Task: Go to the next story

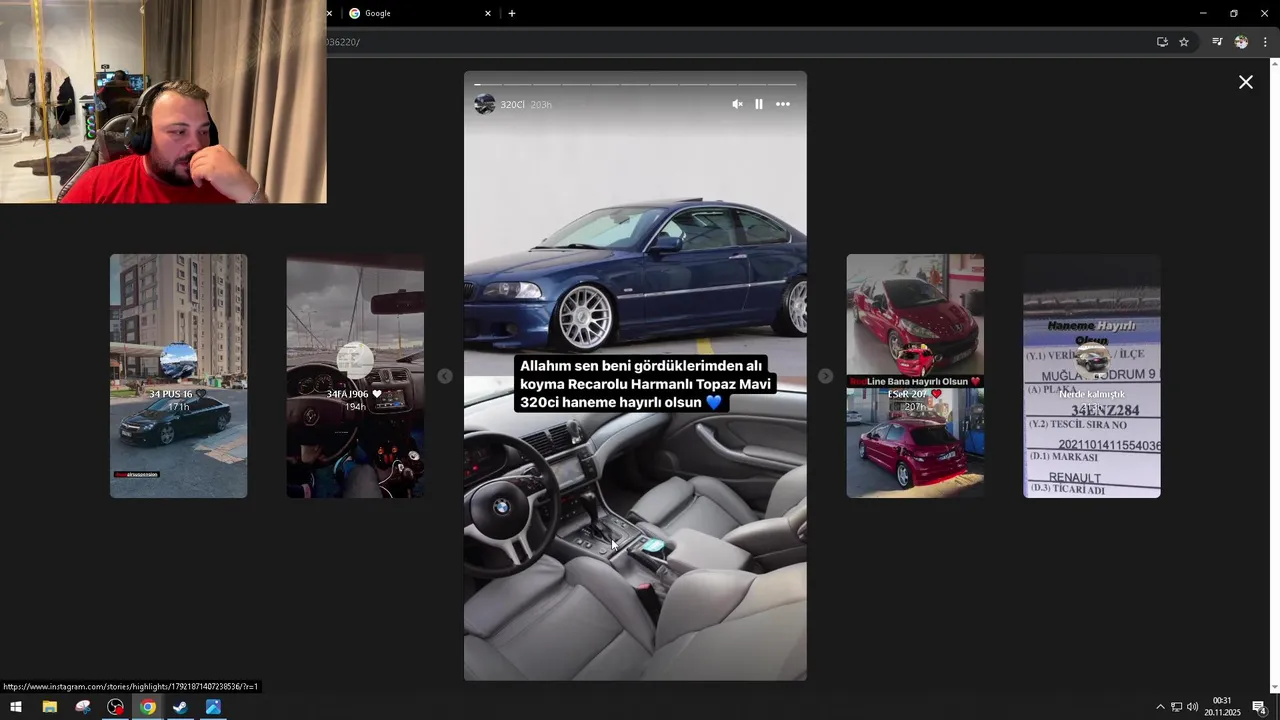Action: [825, 376]
